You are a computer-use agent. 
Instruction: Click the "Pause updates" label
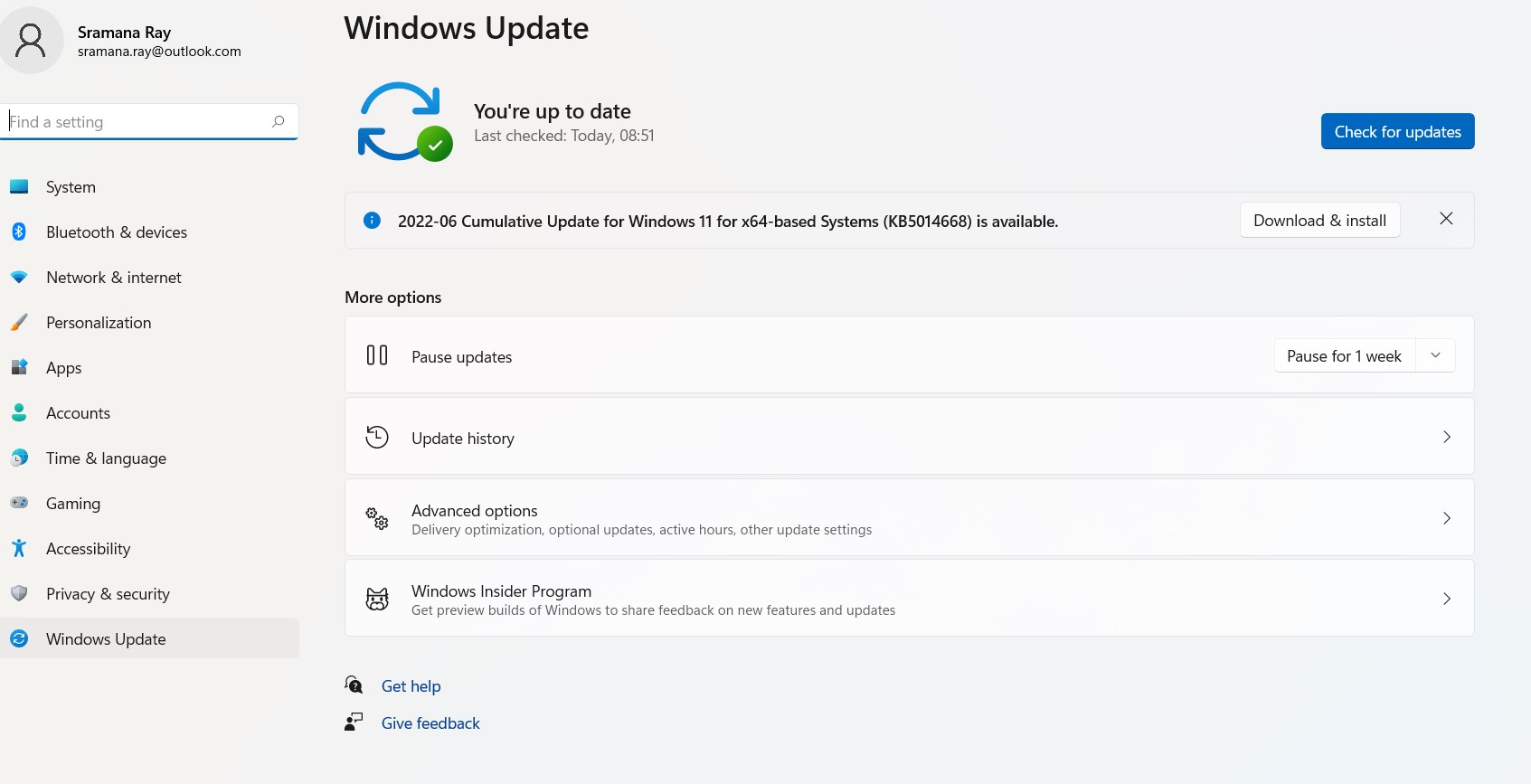click(461, 357)
